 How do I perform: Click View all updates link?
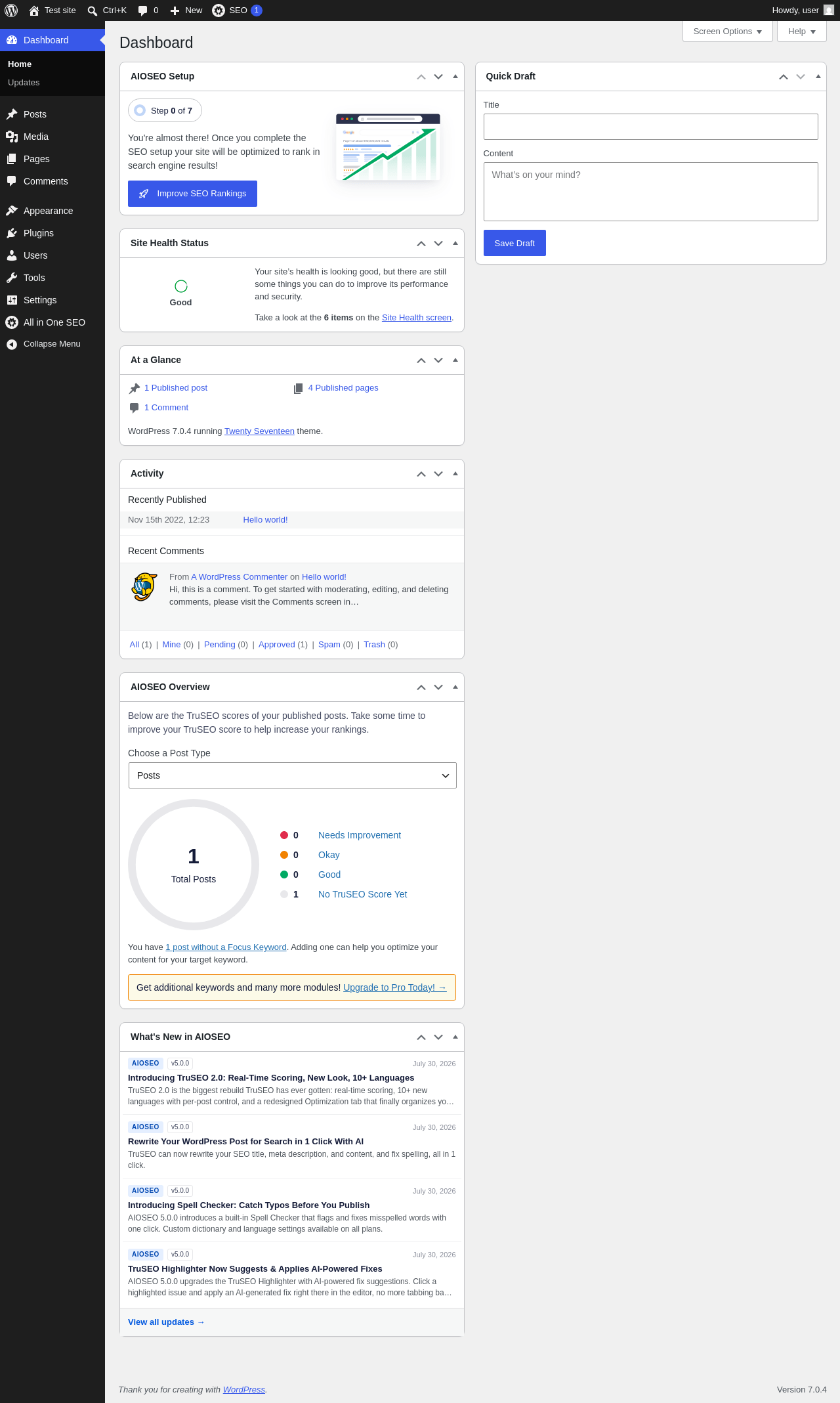coord(166,1322)
